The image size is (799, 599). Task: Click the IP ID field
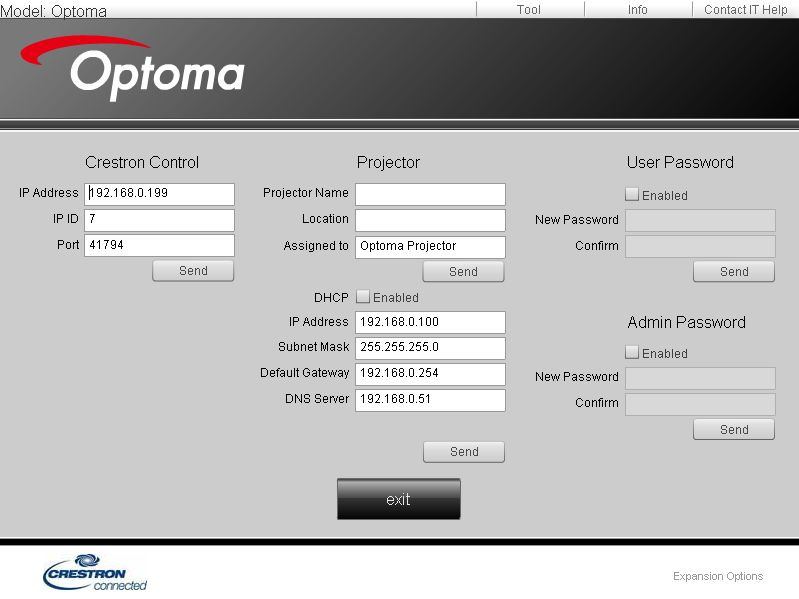coord(159,220)
